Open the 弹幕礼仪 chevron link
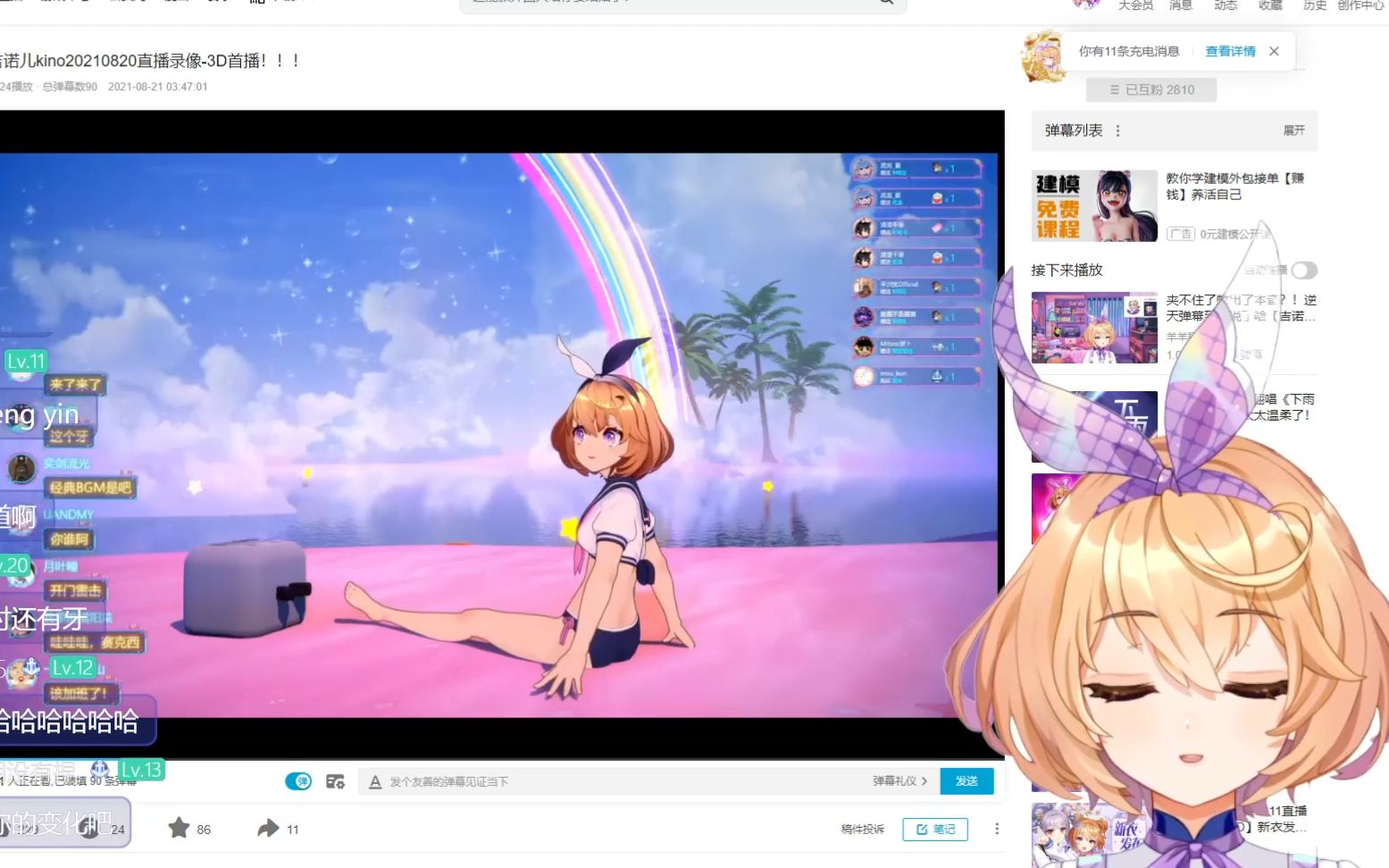 pos(900,781)
